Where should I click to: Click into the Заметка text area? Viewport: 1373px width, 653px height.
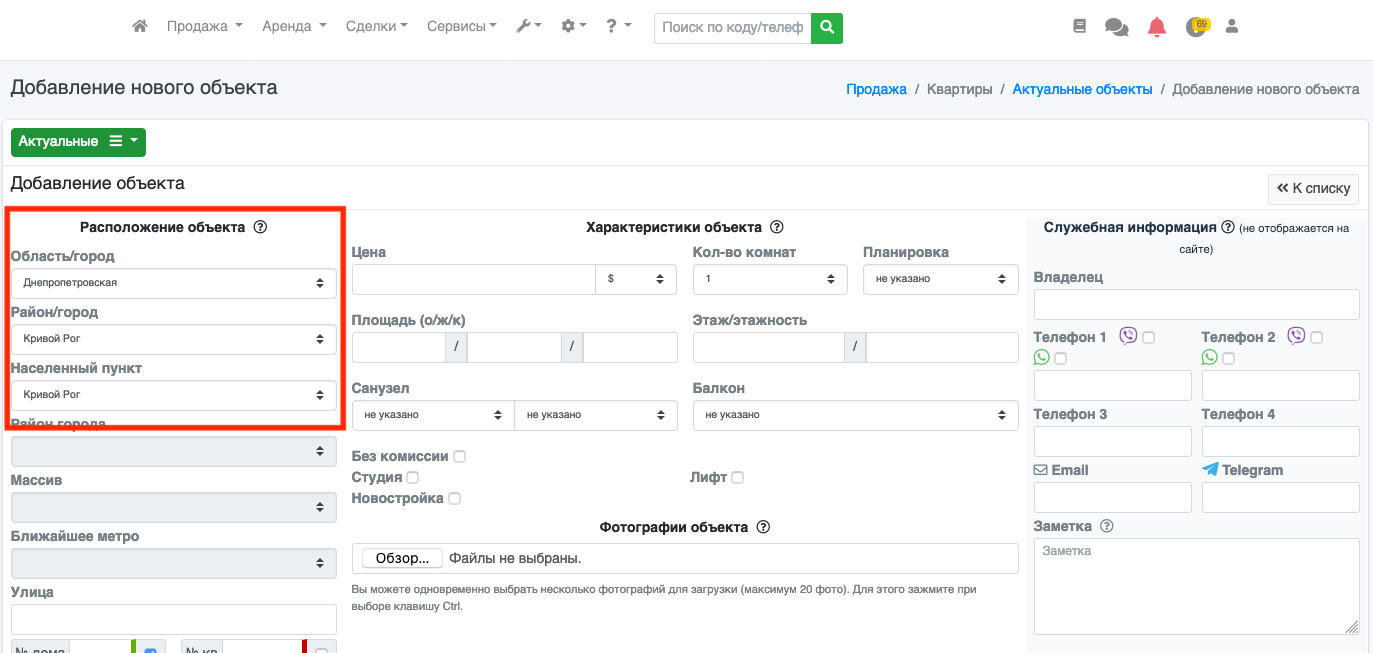point(1195,586)
